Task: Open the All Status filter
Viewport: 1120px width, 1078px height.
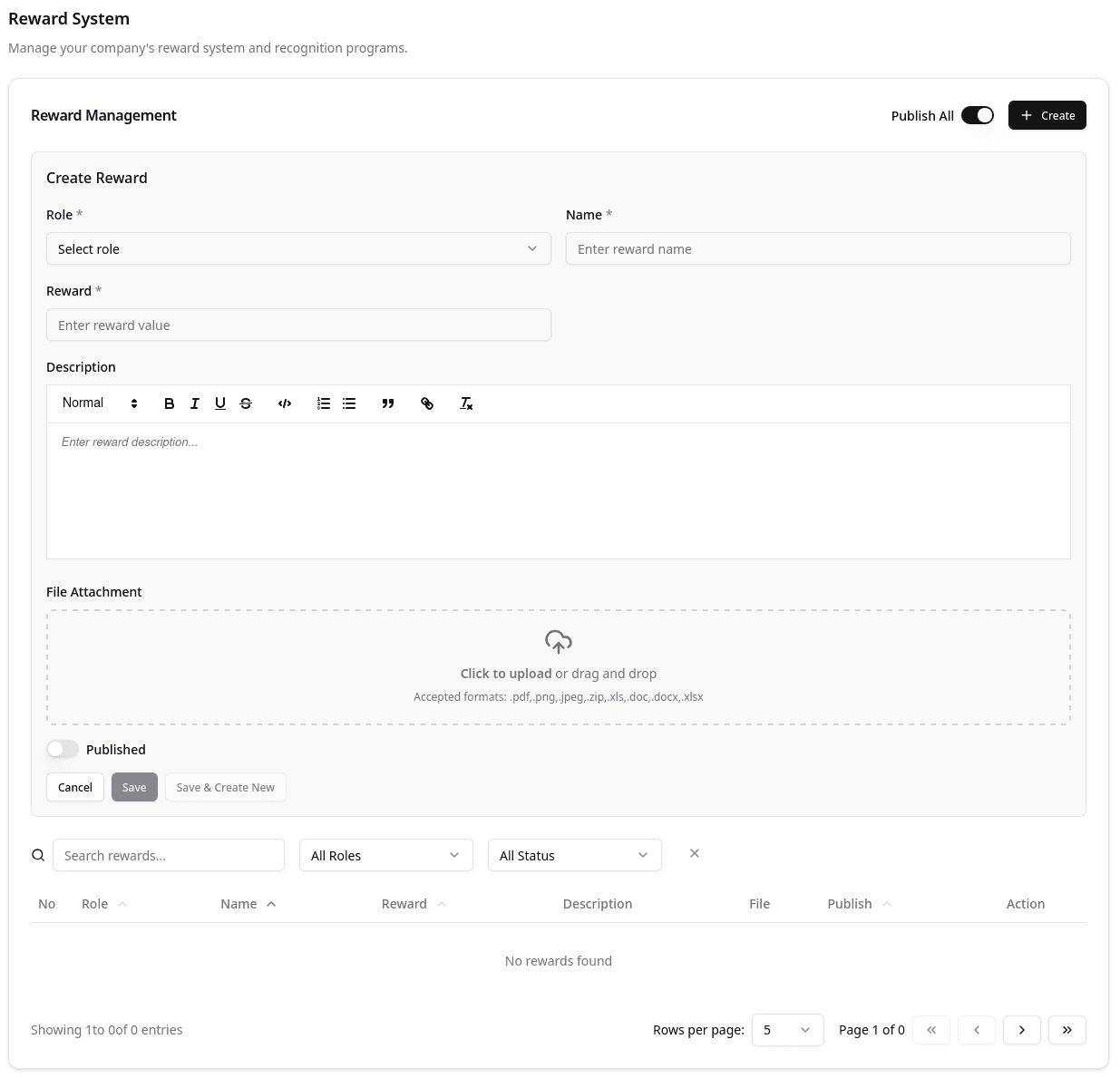Action: point(575,855)
